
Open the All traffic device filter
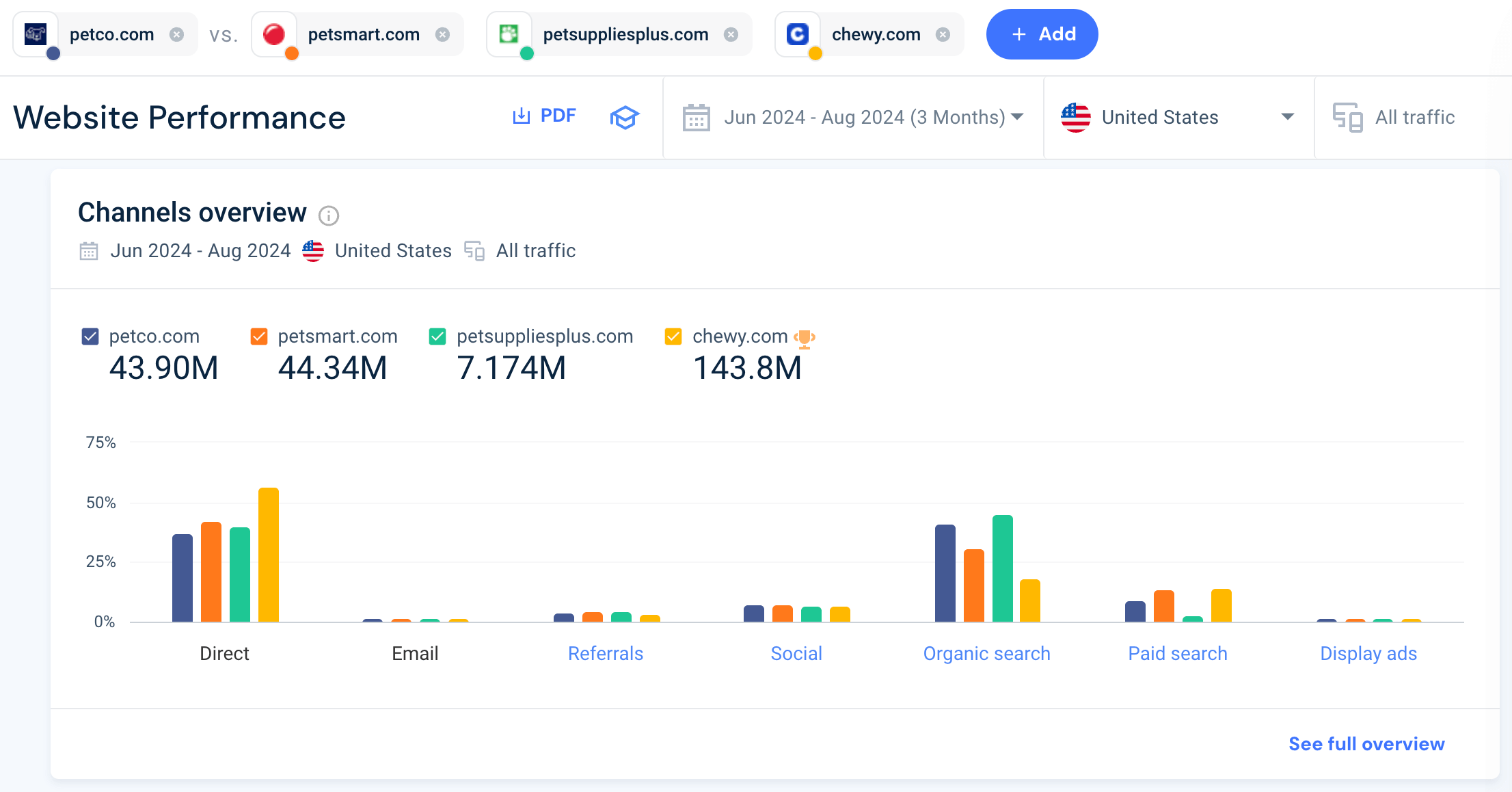pyautogui.click(x=1413, y=118)
